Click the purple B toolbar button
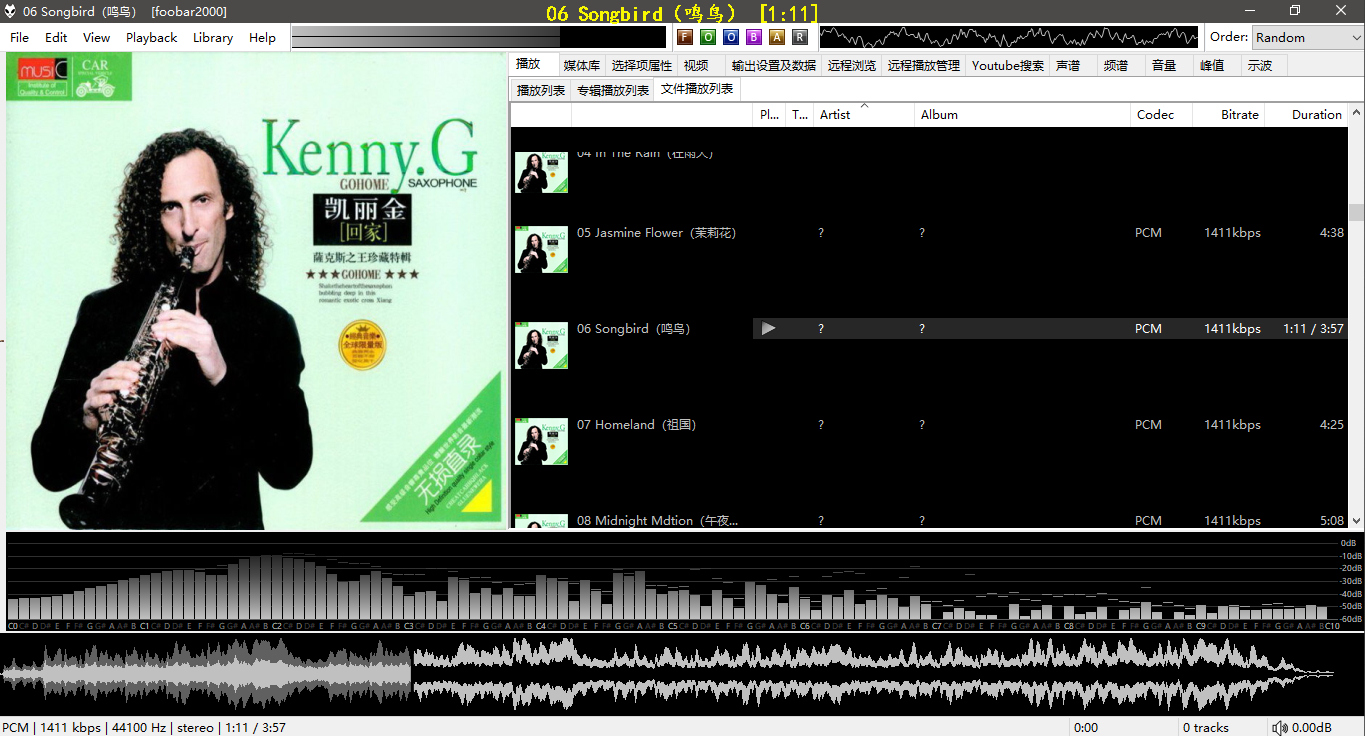 pos(754,37)
